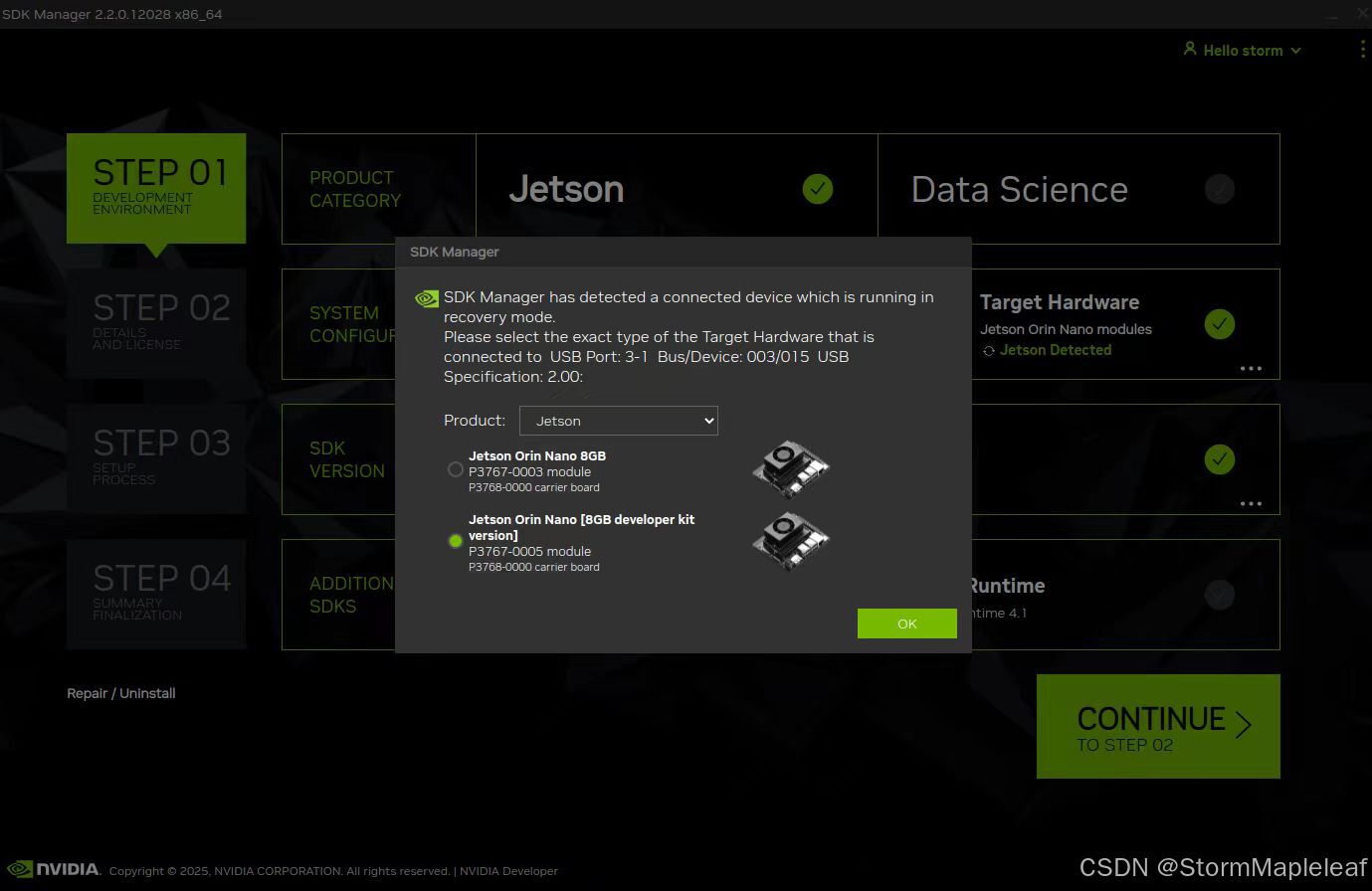Open the three-dot menu at top right
This screenshot has height=891, width=1372.
[1362, 49]
